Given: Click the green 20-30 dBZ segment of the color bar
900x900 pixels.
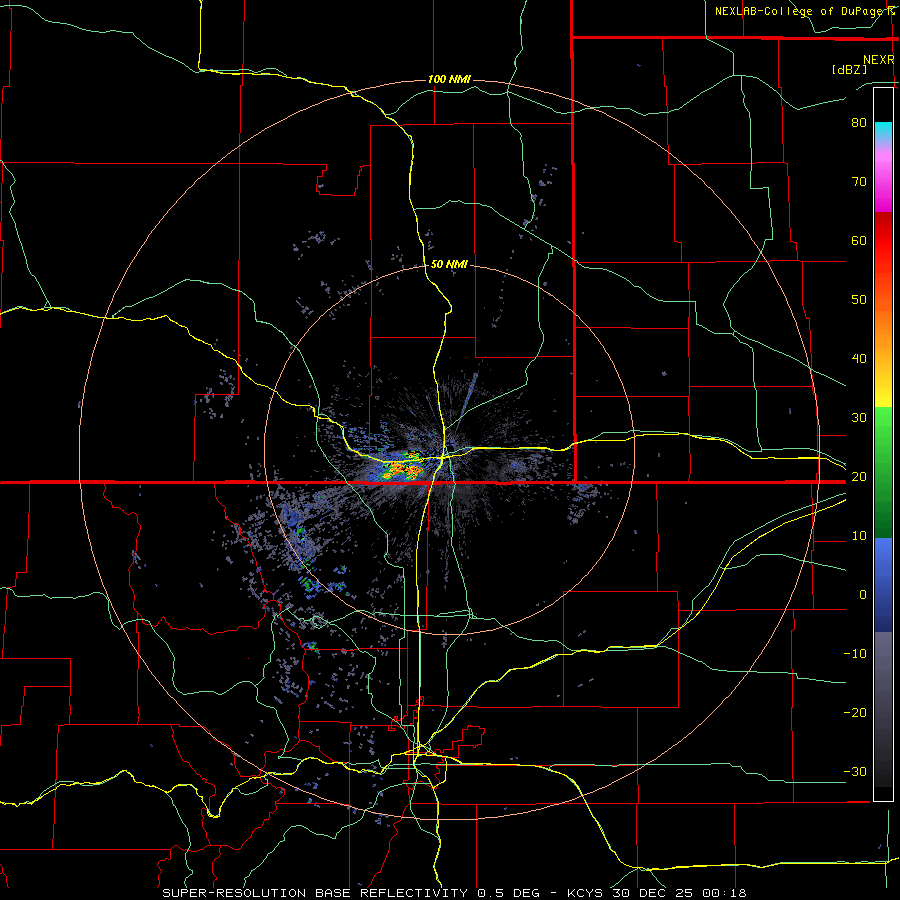Looking at the screenshot, I should point(883,448).
